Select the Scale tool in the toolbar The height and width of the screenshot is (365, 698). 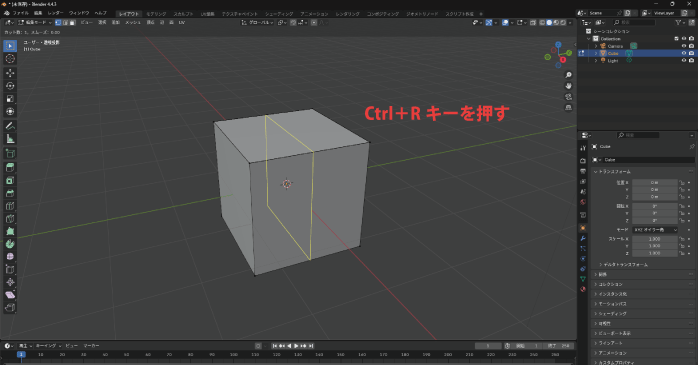click(10, 99)
